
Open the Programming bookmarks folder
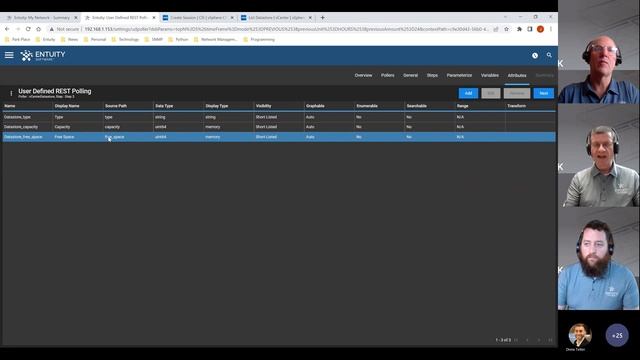click(x=259, y=40)
